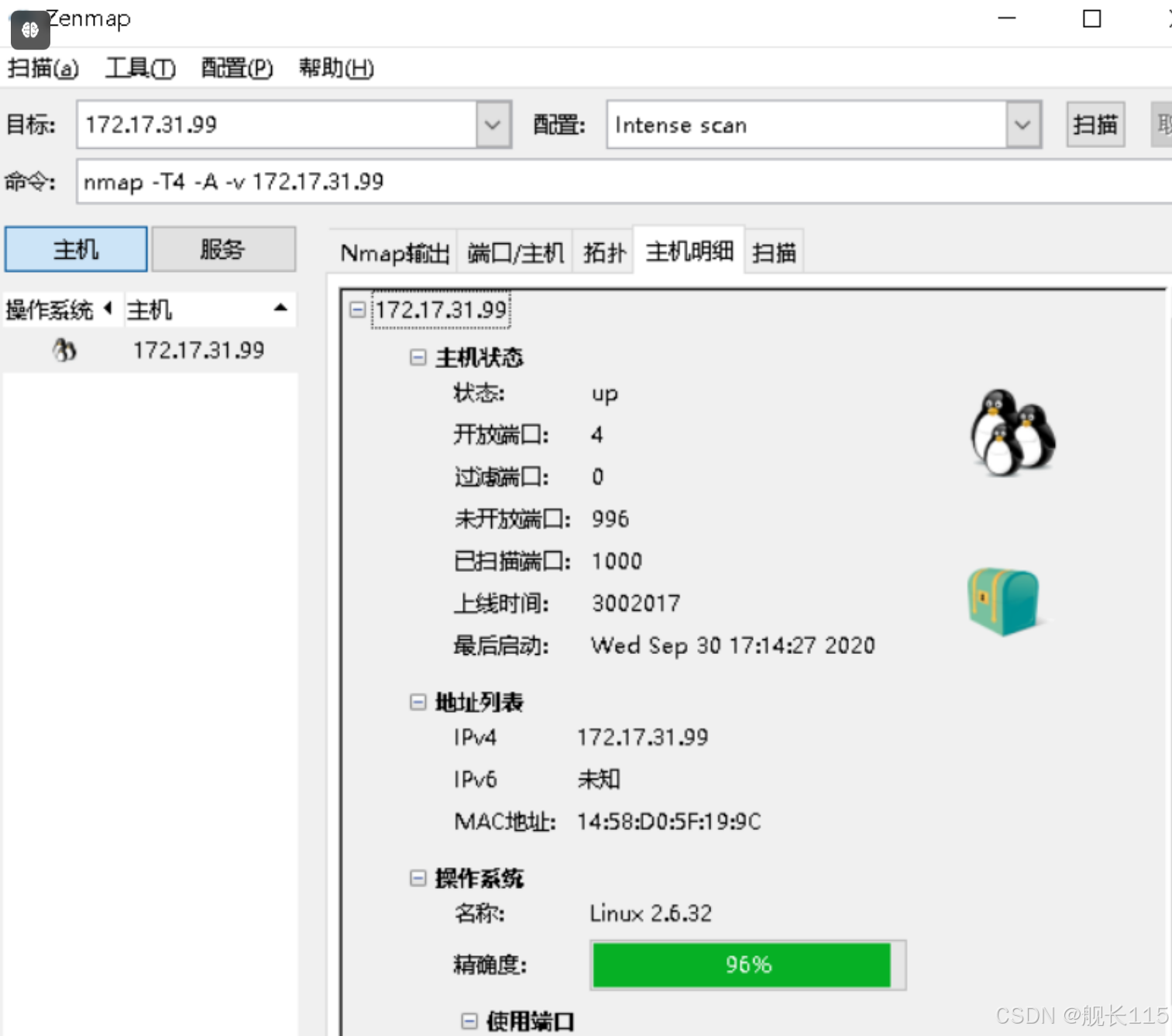Switch to the 端口/主机 tab
The height and width of the screenshot is (1036, 1172).
pyautogui.click(x=515, y=253)
